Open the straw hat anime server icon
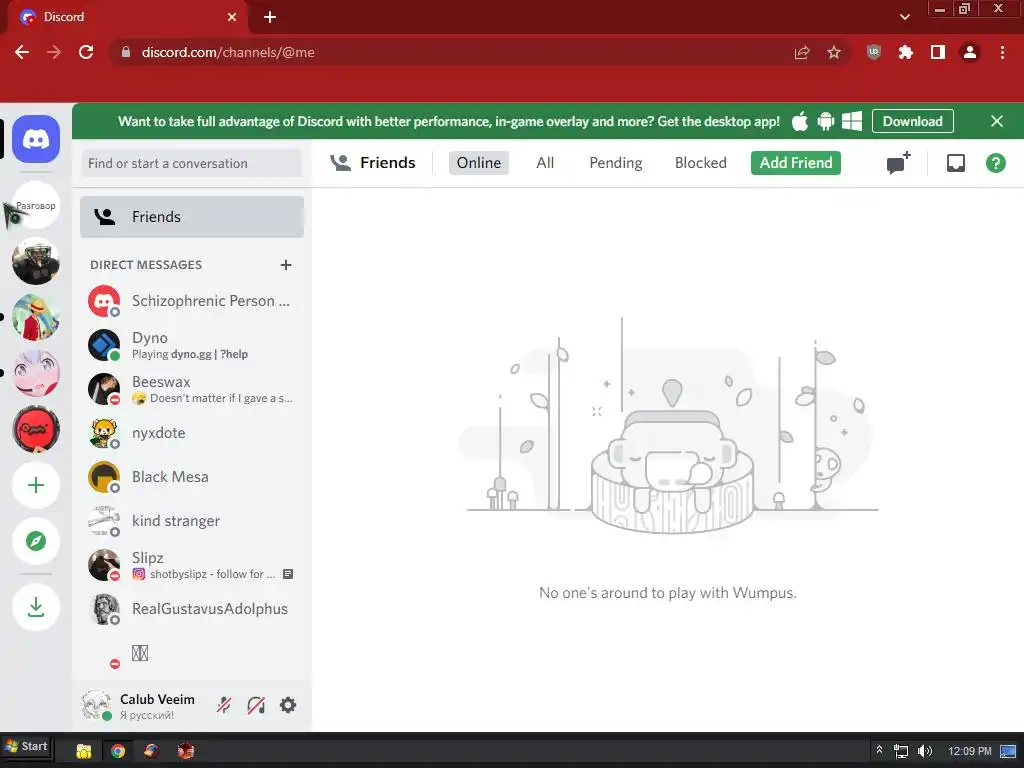 coord(36,317)
